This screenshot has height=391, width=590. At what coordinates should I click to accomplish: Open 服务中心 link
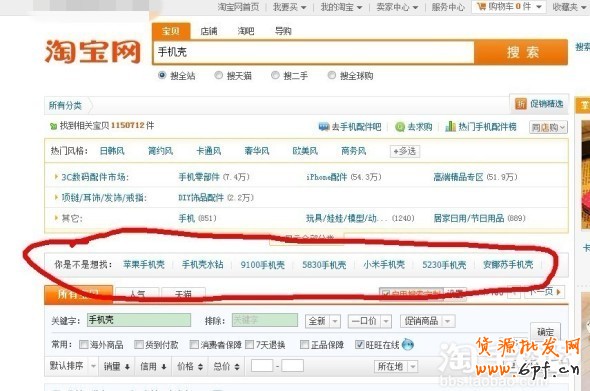[448, 7]
